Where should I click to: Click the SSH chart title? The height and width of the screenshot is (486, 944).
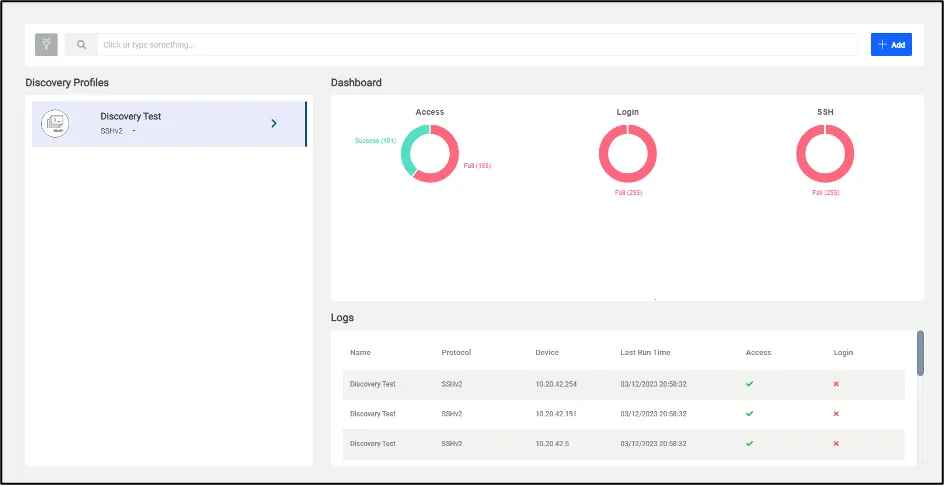825,112
